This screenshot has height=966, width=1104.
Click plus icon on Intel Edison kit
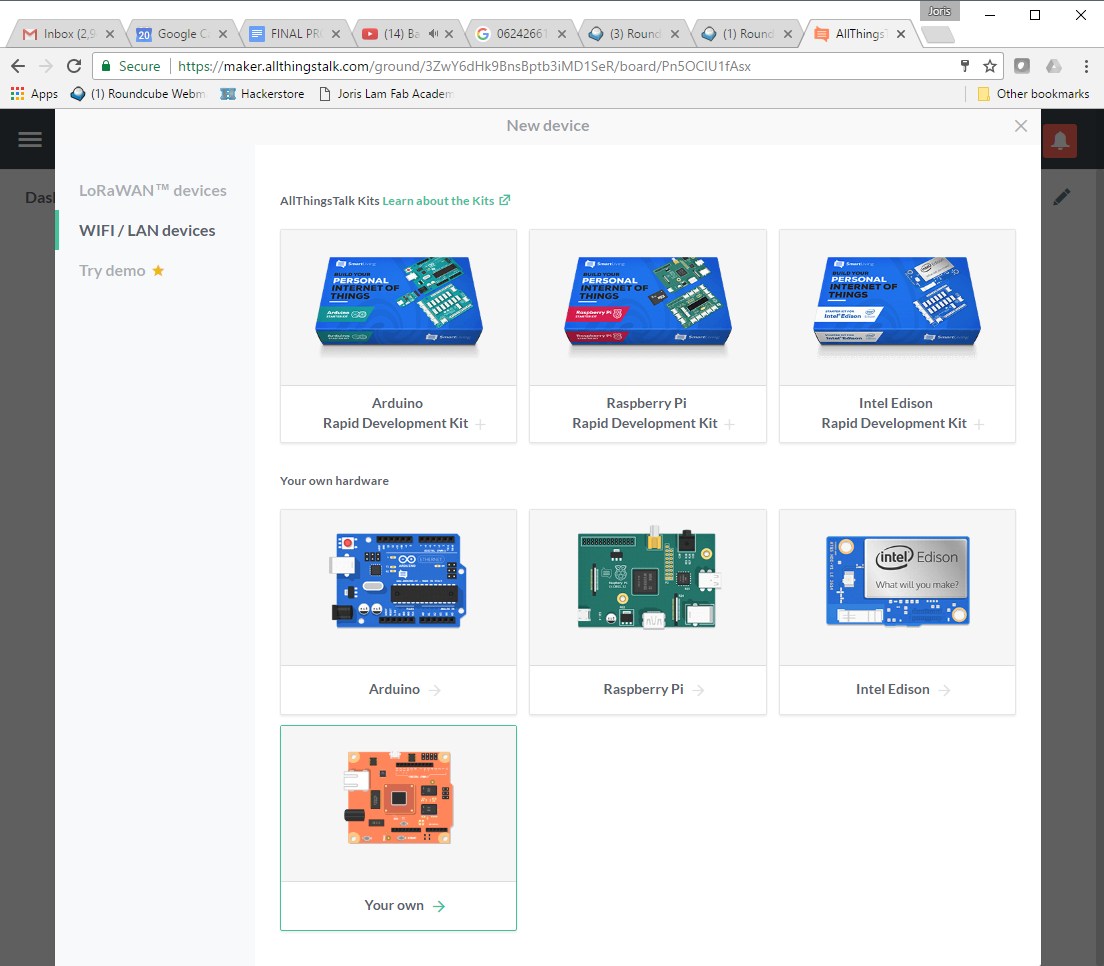tap(979, 424)
